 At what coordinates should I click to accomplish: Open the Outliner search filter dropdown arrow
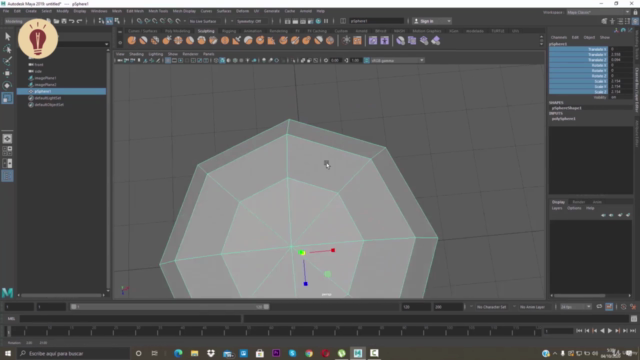pyautogui.click(x=107, y=44)
